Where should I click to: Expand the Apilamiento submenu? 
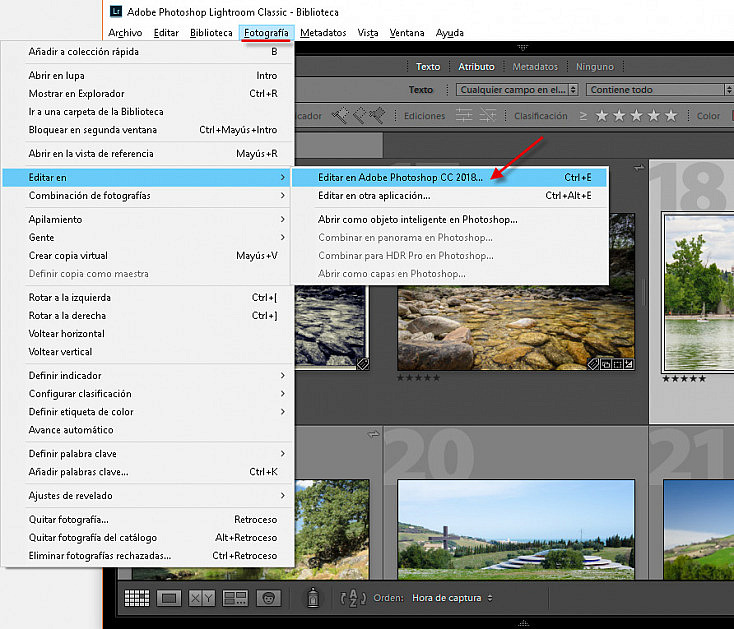pyautogui.click(x=148, y=219)
